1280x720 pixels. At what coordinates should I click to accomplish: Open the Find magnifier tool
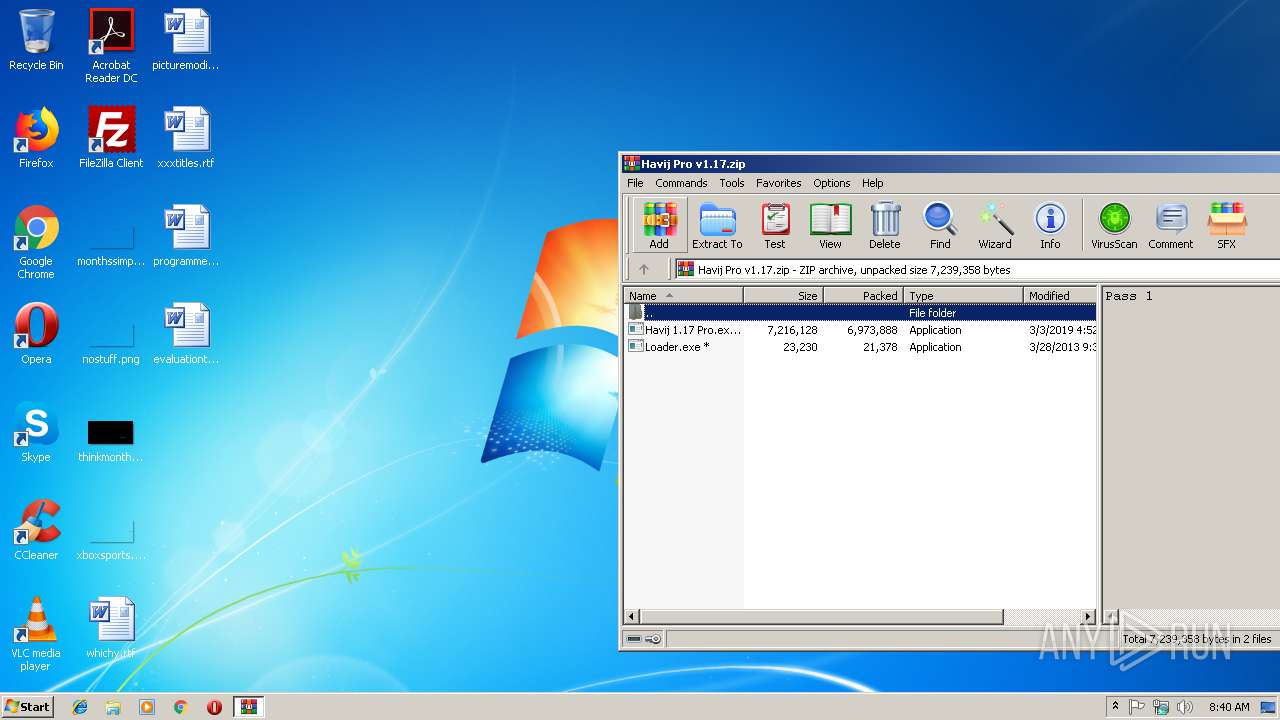[x=940, y=225]
